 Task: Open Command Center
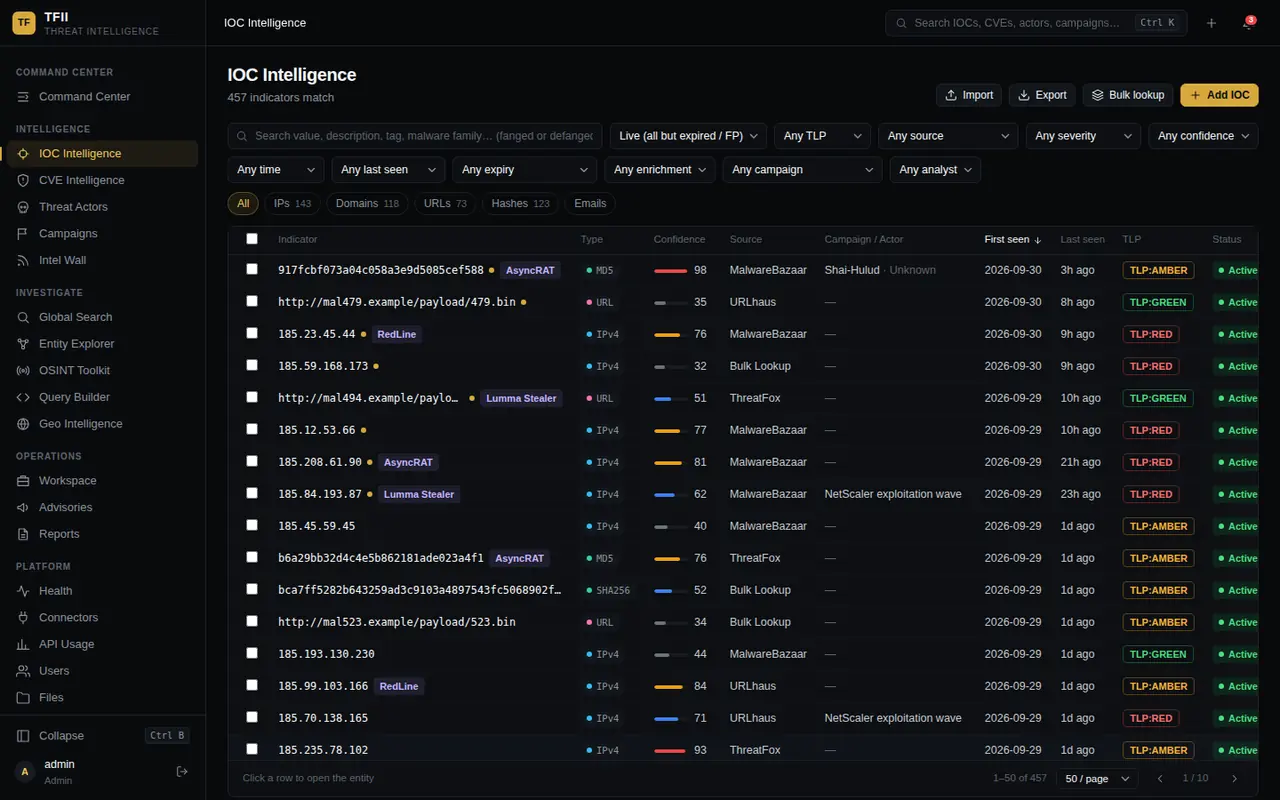pyautogui.click(x=103, y=97)
